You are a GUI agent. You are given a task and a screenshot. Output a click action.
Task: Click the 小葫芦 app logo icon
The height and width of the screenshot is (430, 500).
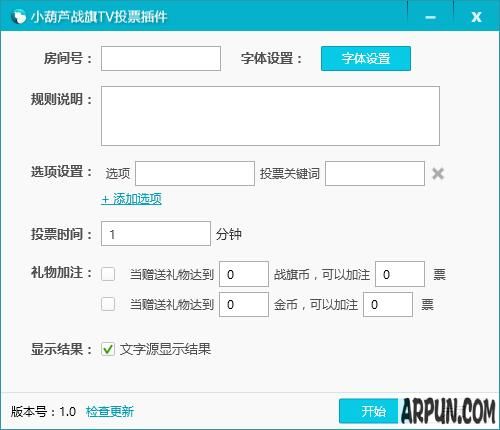(x=18, y=17)
